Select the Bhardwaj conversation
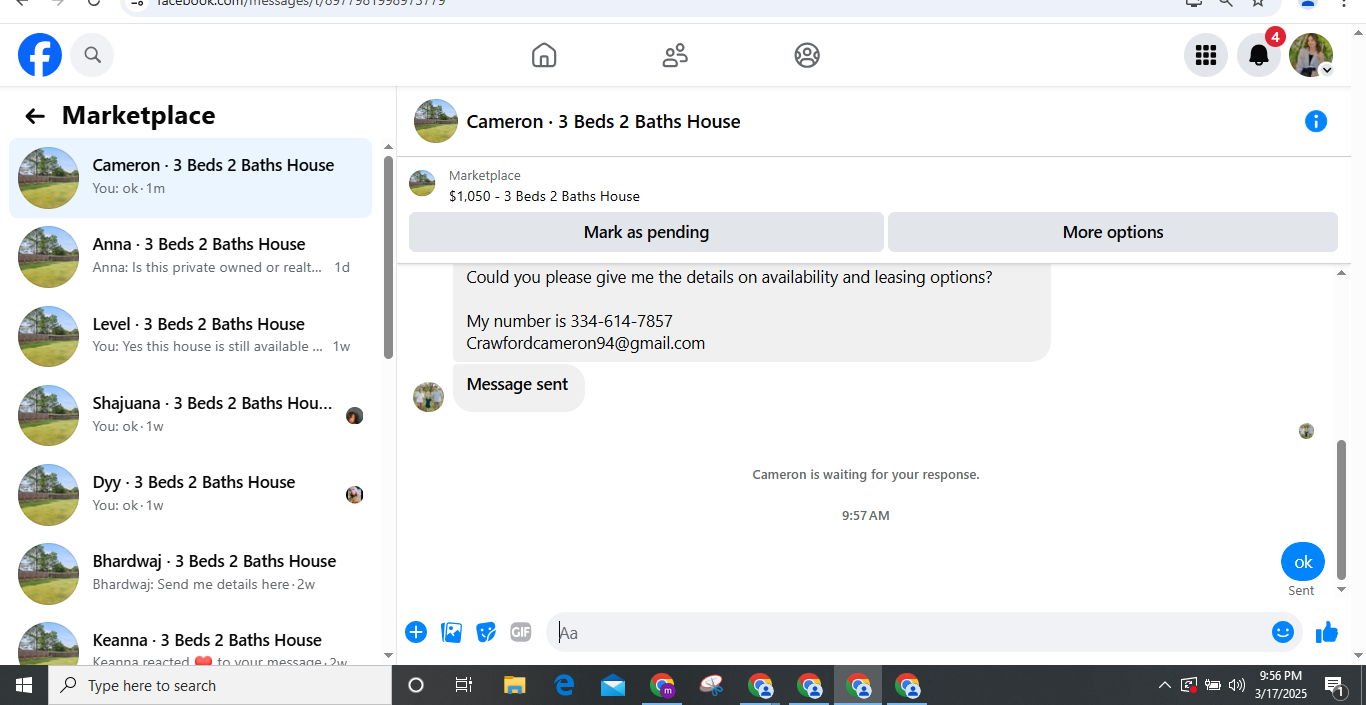Viewport: 1366px width, 705px height. click(x=191, y=574)
